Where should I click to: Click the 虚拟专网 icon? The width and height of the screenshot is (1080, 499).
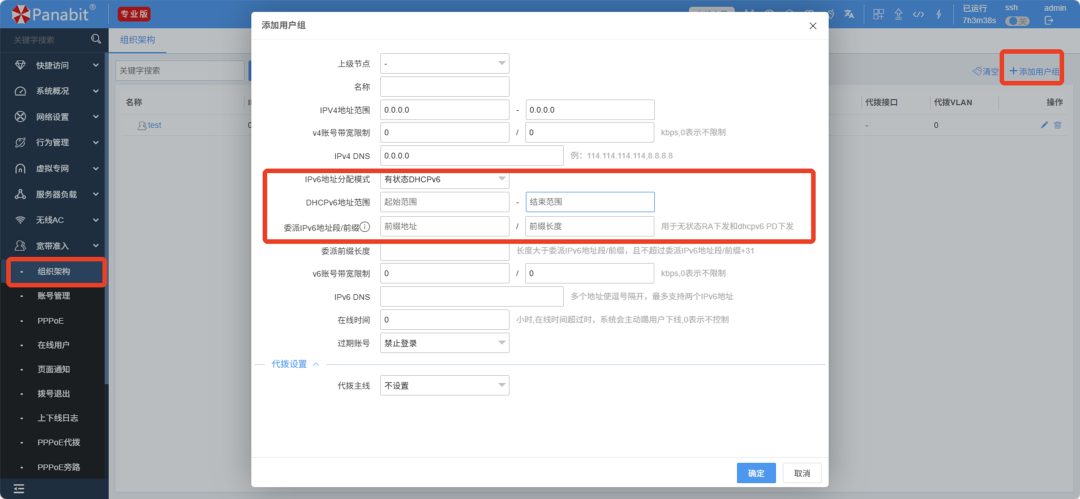coord(20,168)
